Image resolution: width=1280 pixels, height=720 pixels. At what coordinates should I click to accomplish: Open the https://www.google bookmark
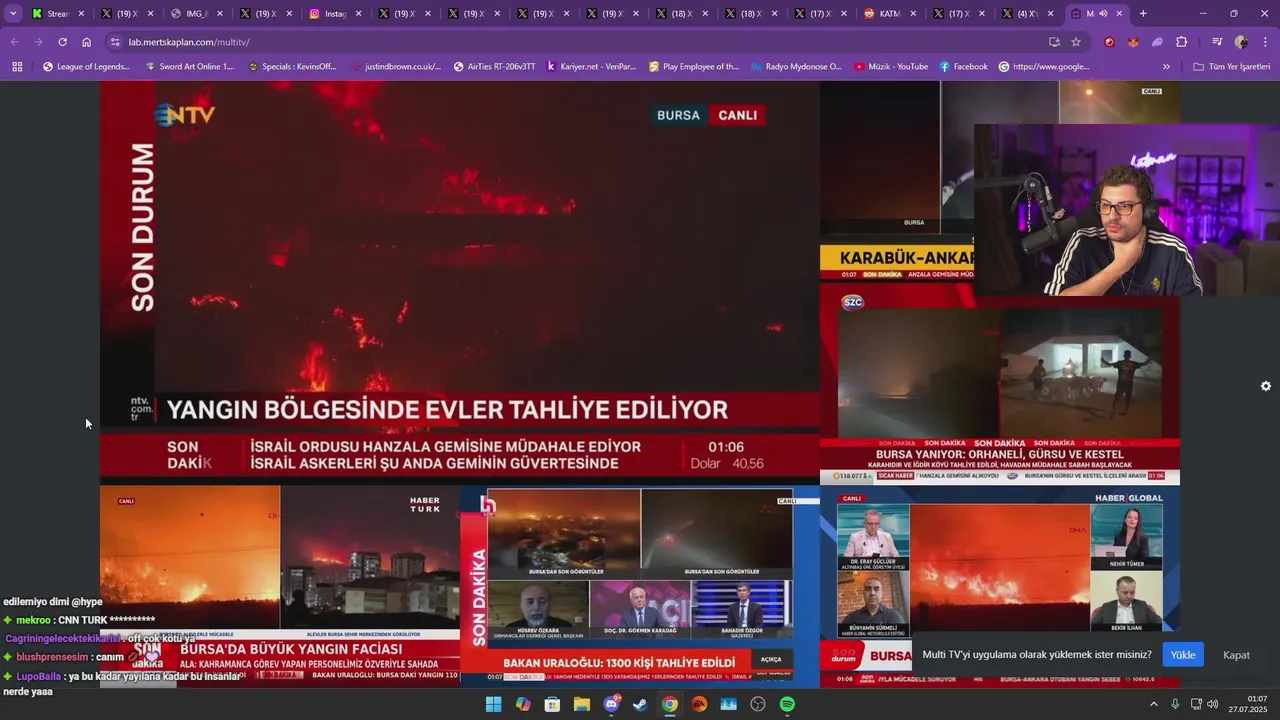tap(1044, 67)
